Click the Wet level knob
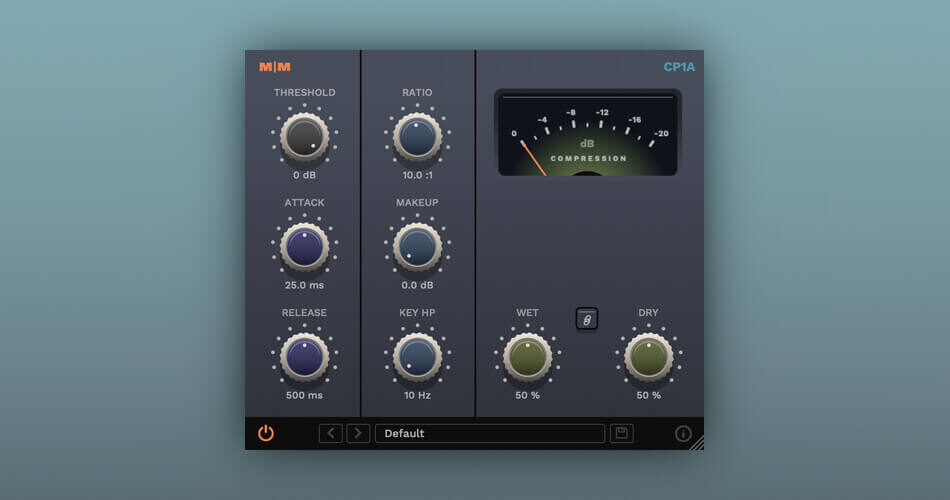This screenshot has width=950, height=500. point(528,357)
